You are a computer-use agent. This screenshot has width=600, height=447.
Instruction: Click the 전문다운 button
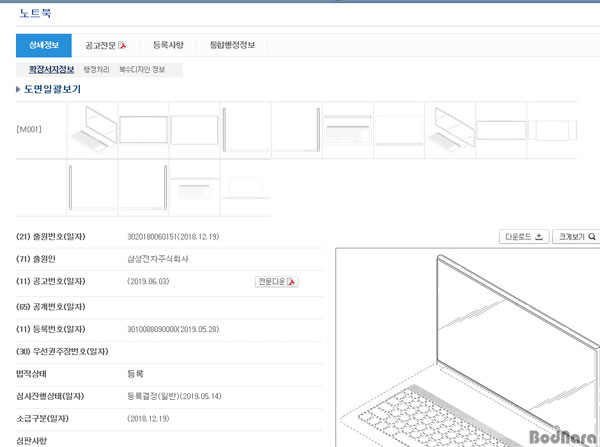coord(277,282)
